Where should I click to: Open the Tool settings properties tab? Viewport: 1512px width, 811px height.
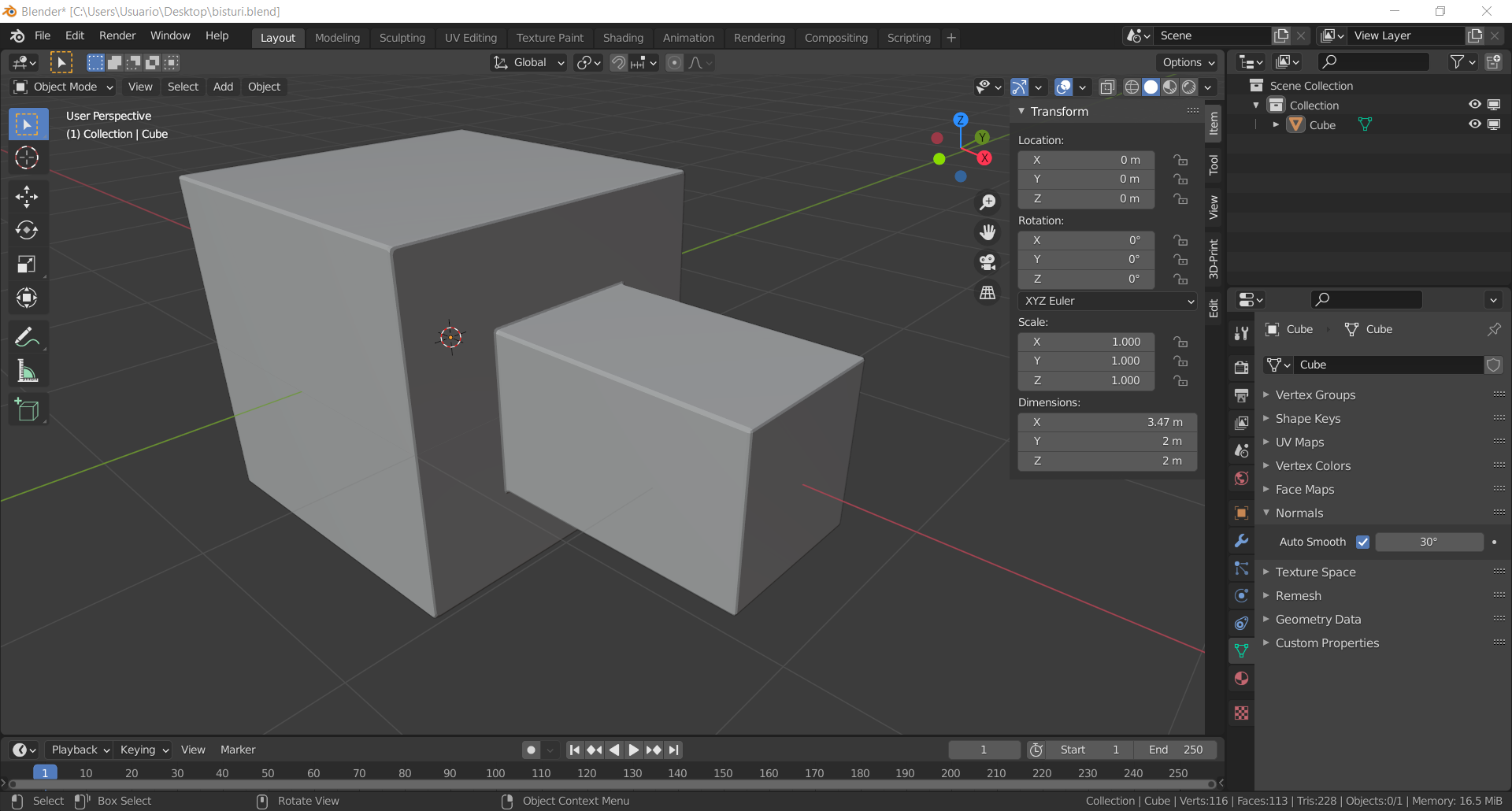[1241, 333]
